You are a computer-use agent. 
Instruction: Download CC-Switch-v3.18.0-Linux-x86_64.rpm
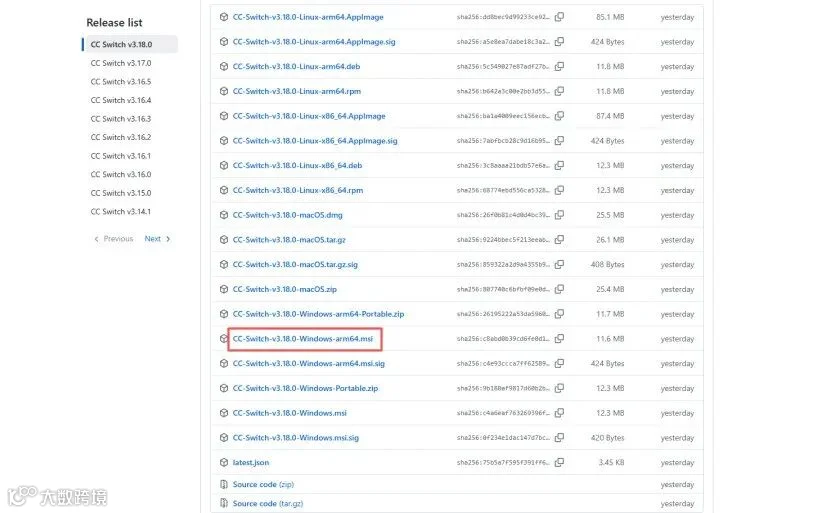point(298,190)
